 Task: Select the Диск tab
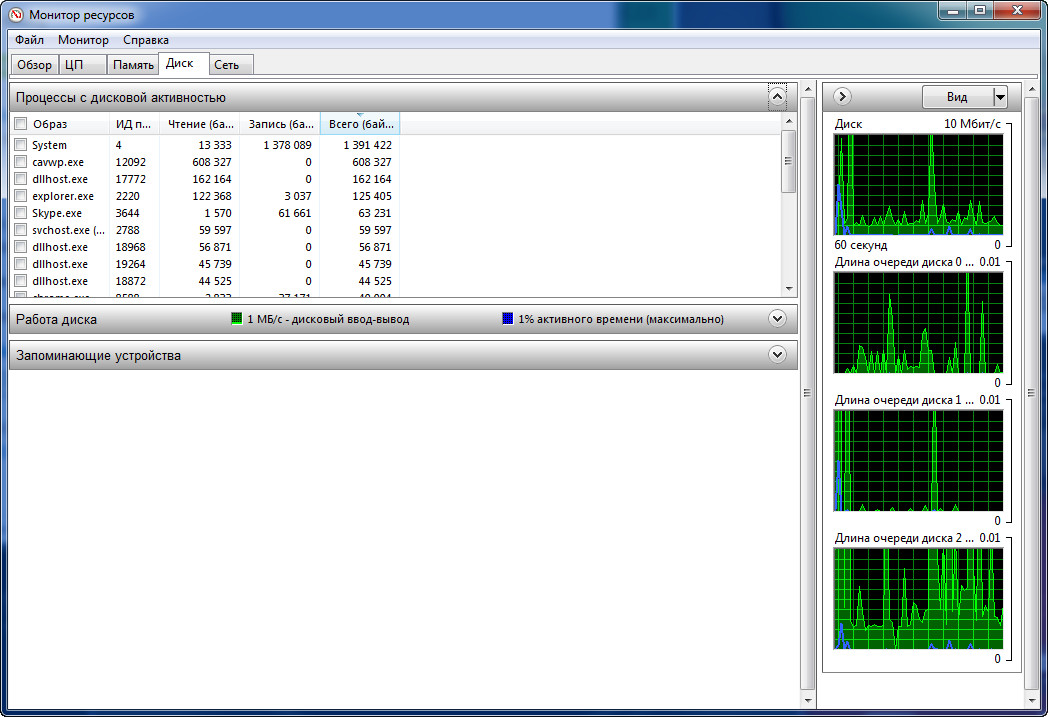(x=184, y=63)
